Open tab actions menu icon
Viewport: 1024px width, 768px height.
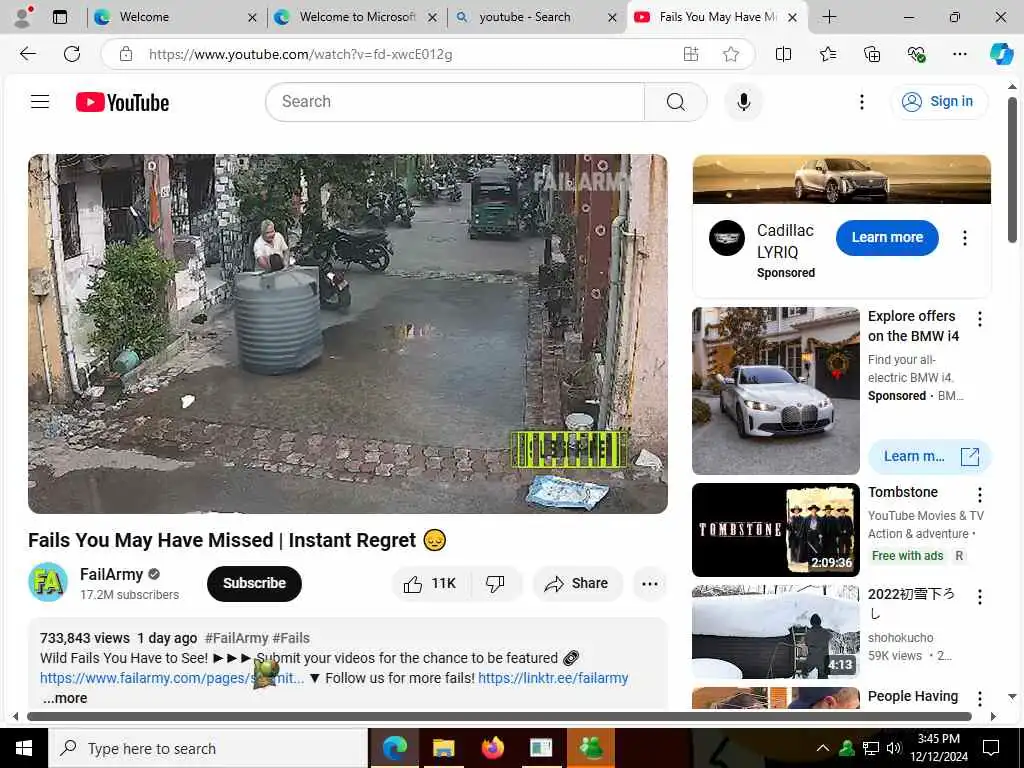pos(60,17)
